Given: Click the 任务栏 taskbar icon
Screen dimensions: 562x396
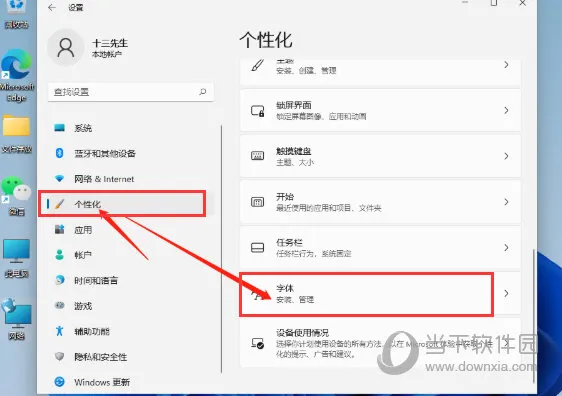Looking at the screenshot, I should [257, 248].
